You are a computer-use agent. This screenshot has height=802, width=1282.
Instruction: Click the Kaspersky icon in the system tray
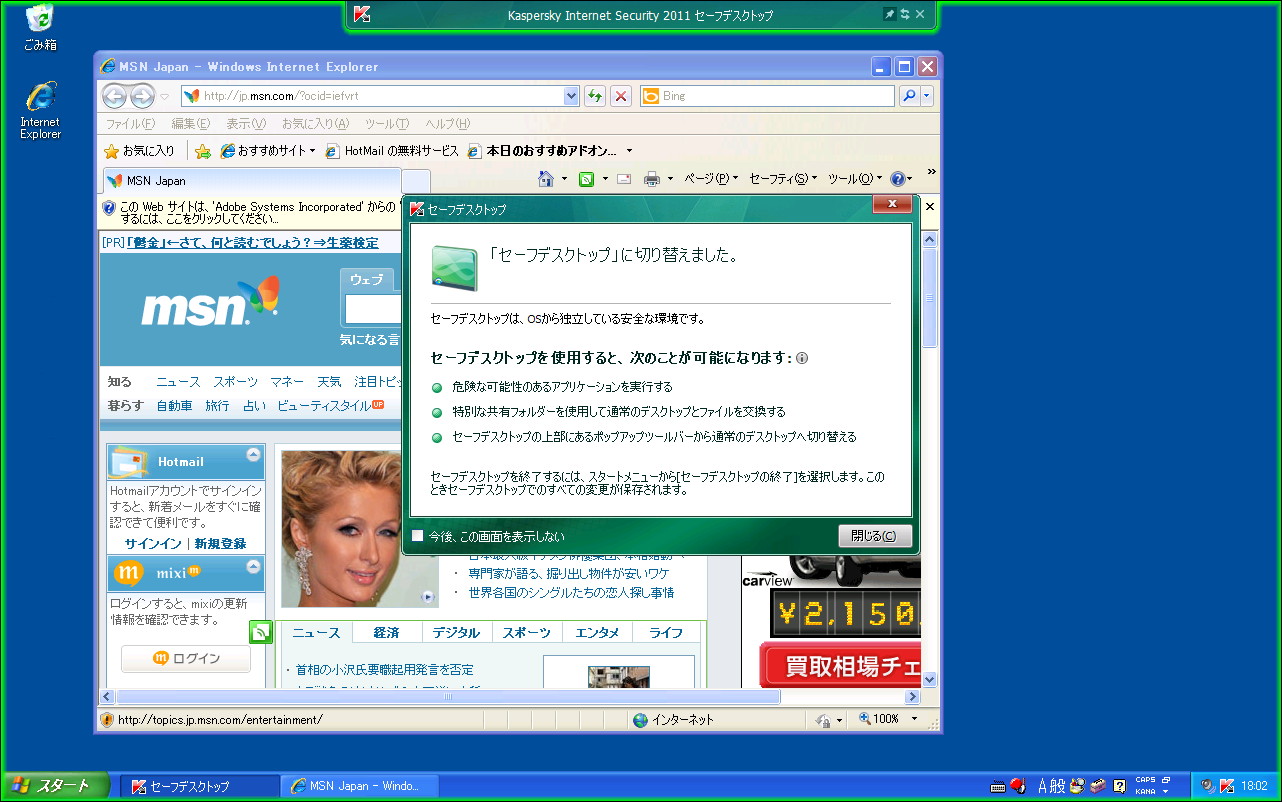[1225, 786]
